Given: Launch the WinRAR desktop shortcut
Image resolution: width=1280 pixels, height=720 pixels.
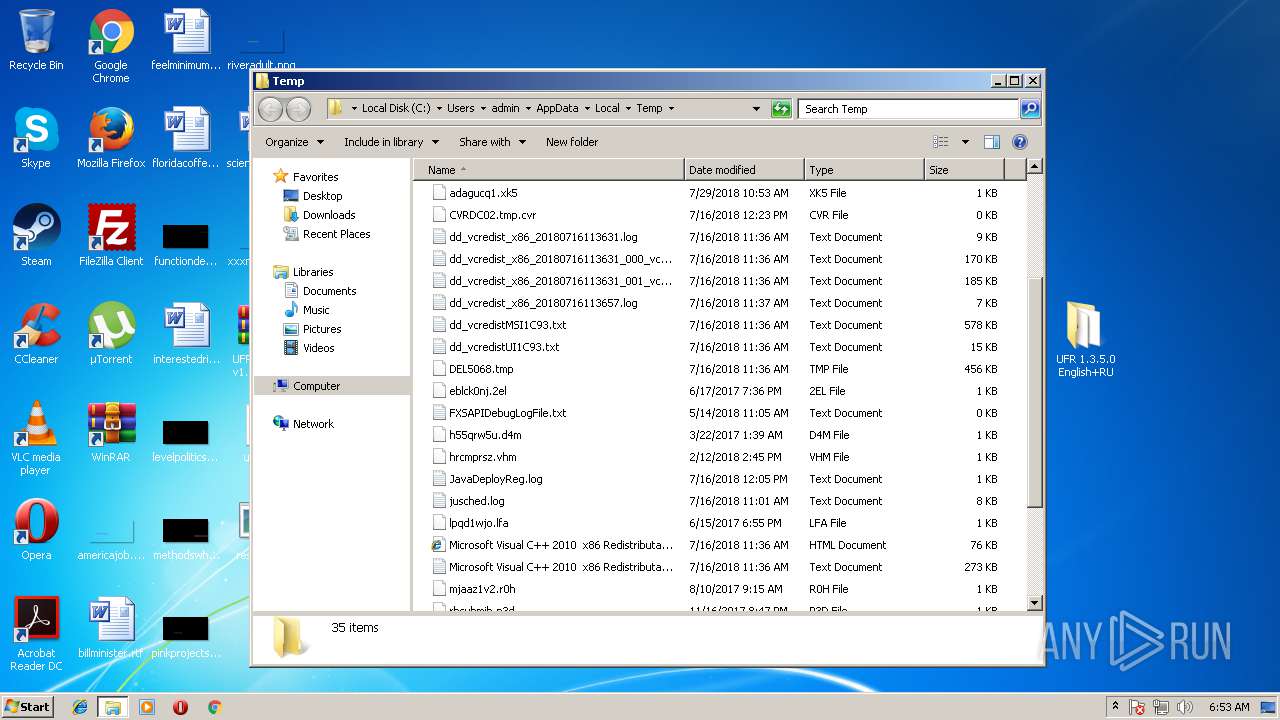Looking at the screenshot, I should (111, 432).
